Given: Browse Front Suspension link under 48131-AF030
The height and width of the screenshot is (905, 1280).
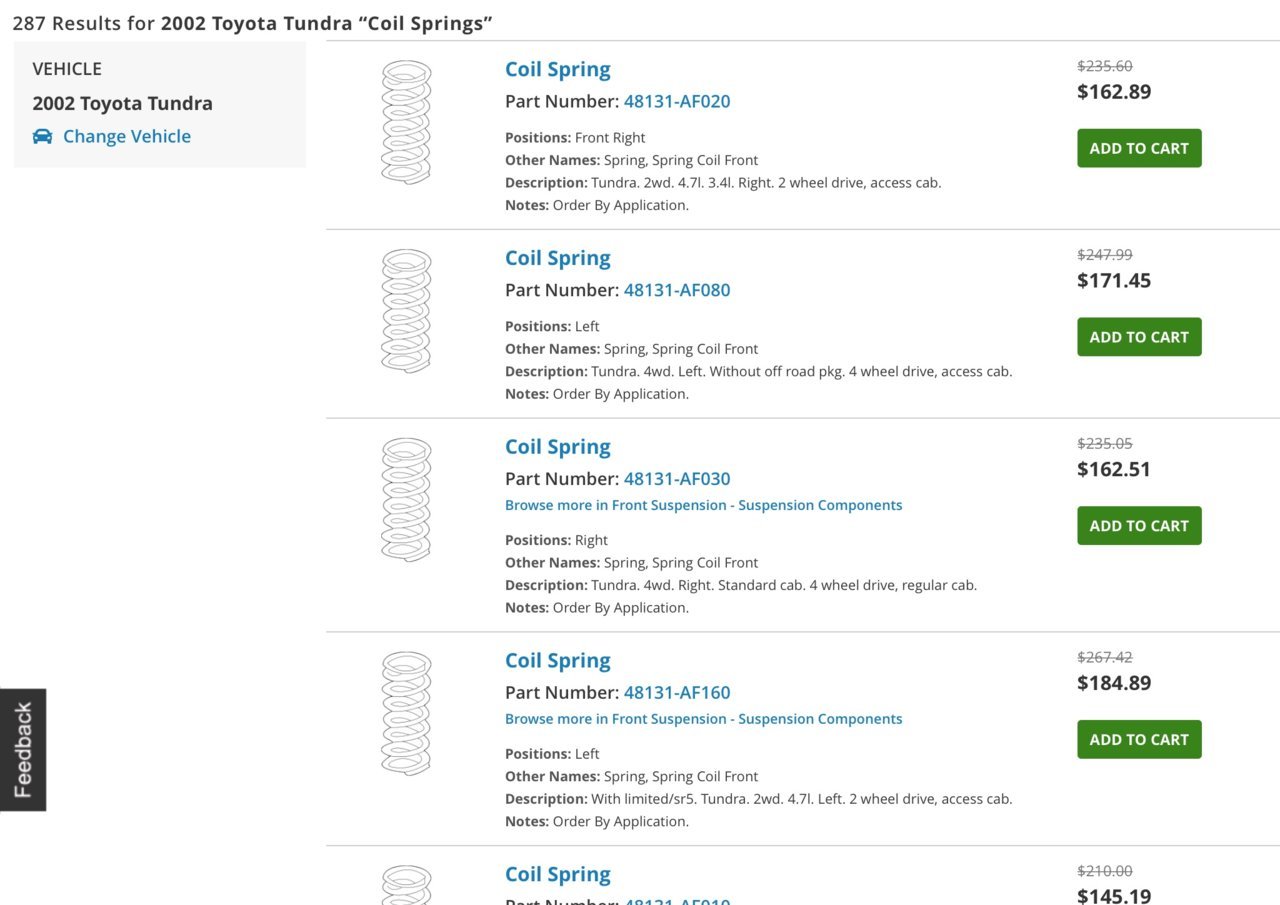Looking at the screenshot, I should coord(703,505).
